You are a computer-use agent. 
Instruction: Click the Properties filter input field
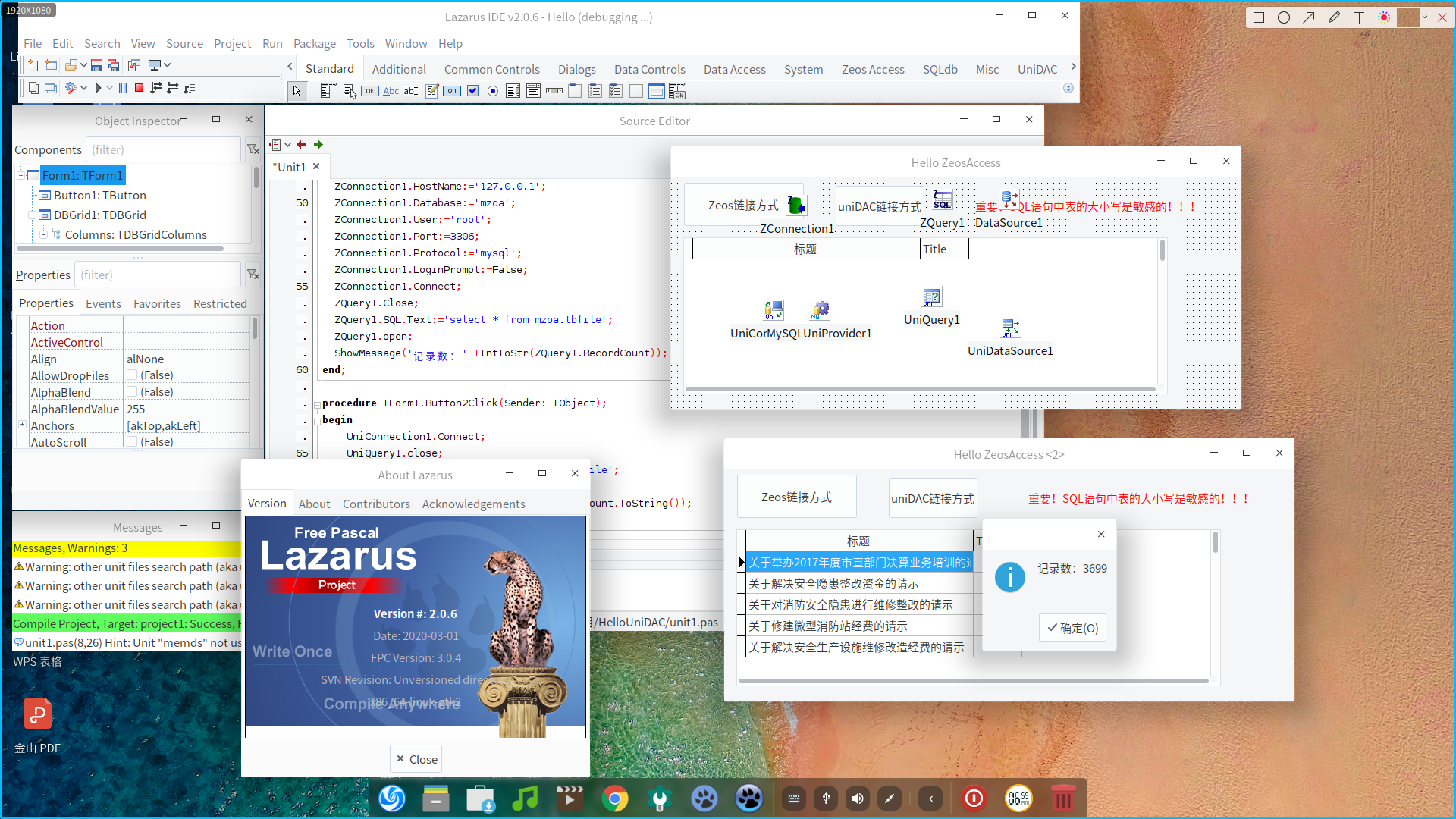click(158, 275)
